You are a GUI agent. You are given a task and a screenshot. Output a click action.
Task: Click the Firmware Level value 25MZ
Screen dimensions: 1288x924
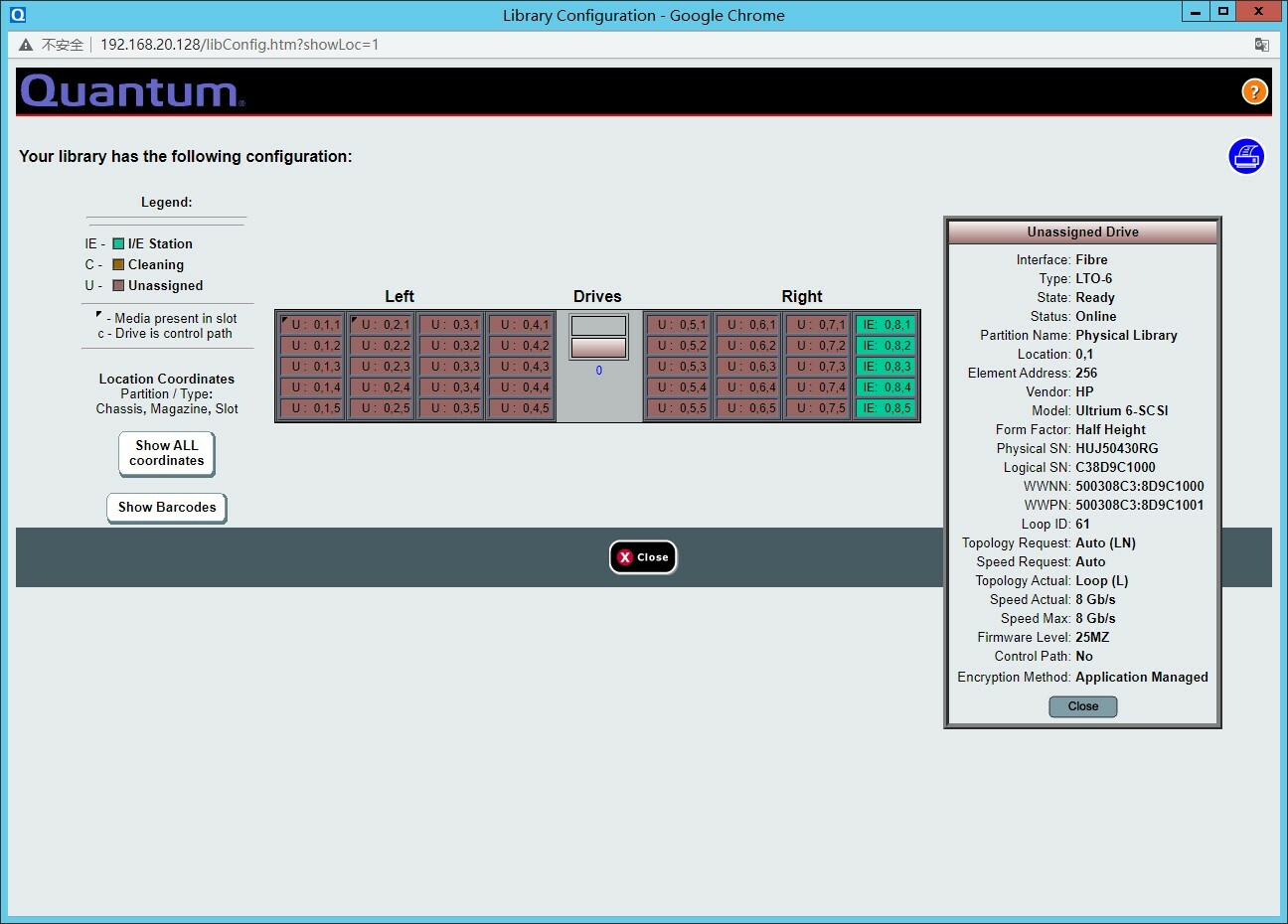(1092, 638)
